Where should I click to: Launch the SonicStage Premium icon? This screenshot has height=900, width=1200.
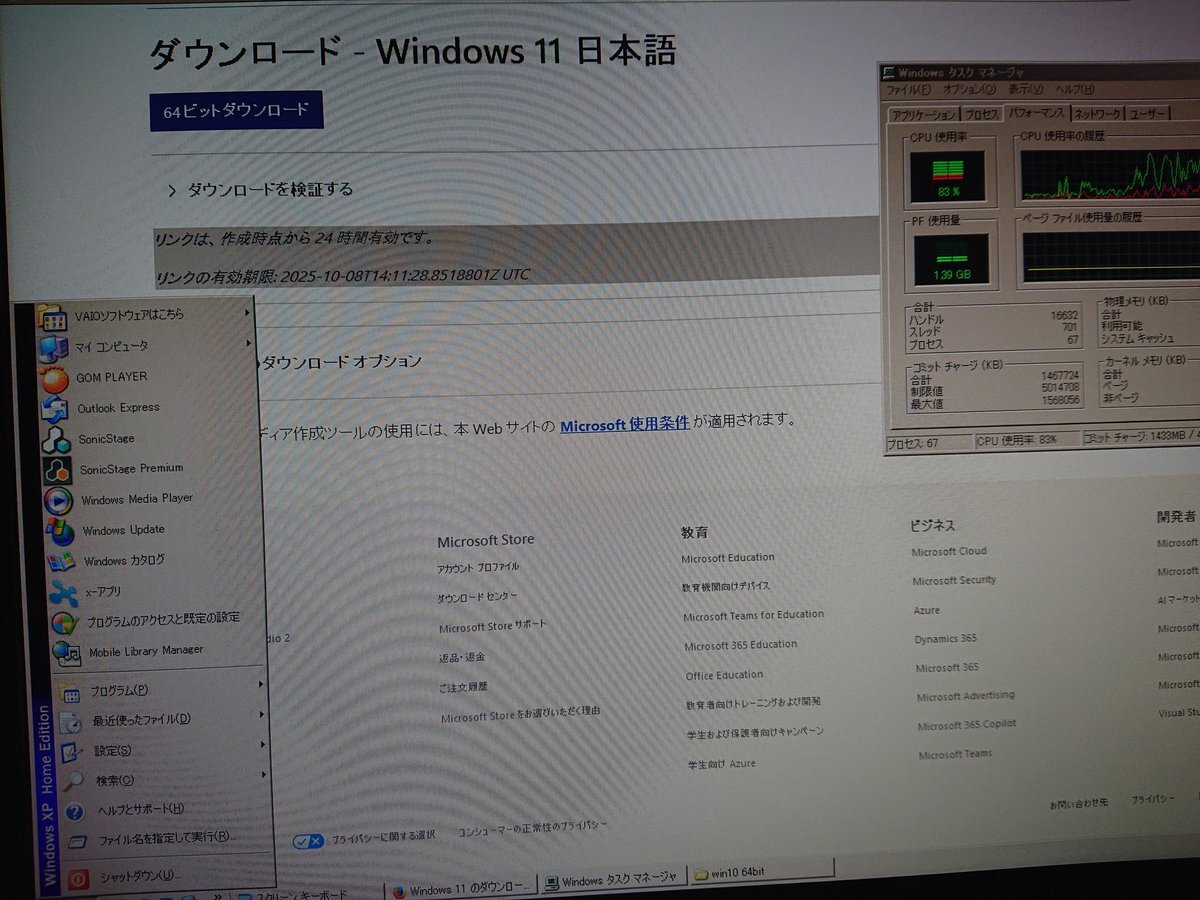[57, 469]
